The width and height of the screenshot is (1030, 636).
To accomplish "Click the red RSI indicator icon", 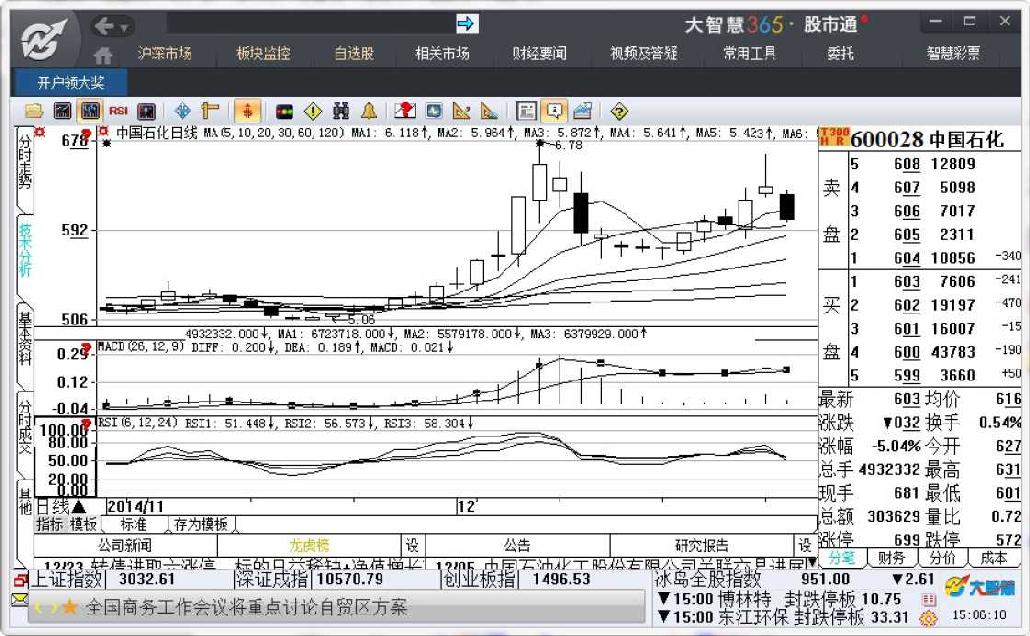I will pos(118,111).
